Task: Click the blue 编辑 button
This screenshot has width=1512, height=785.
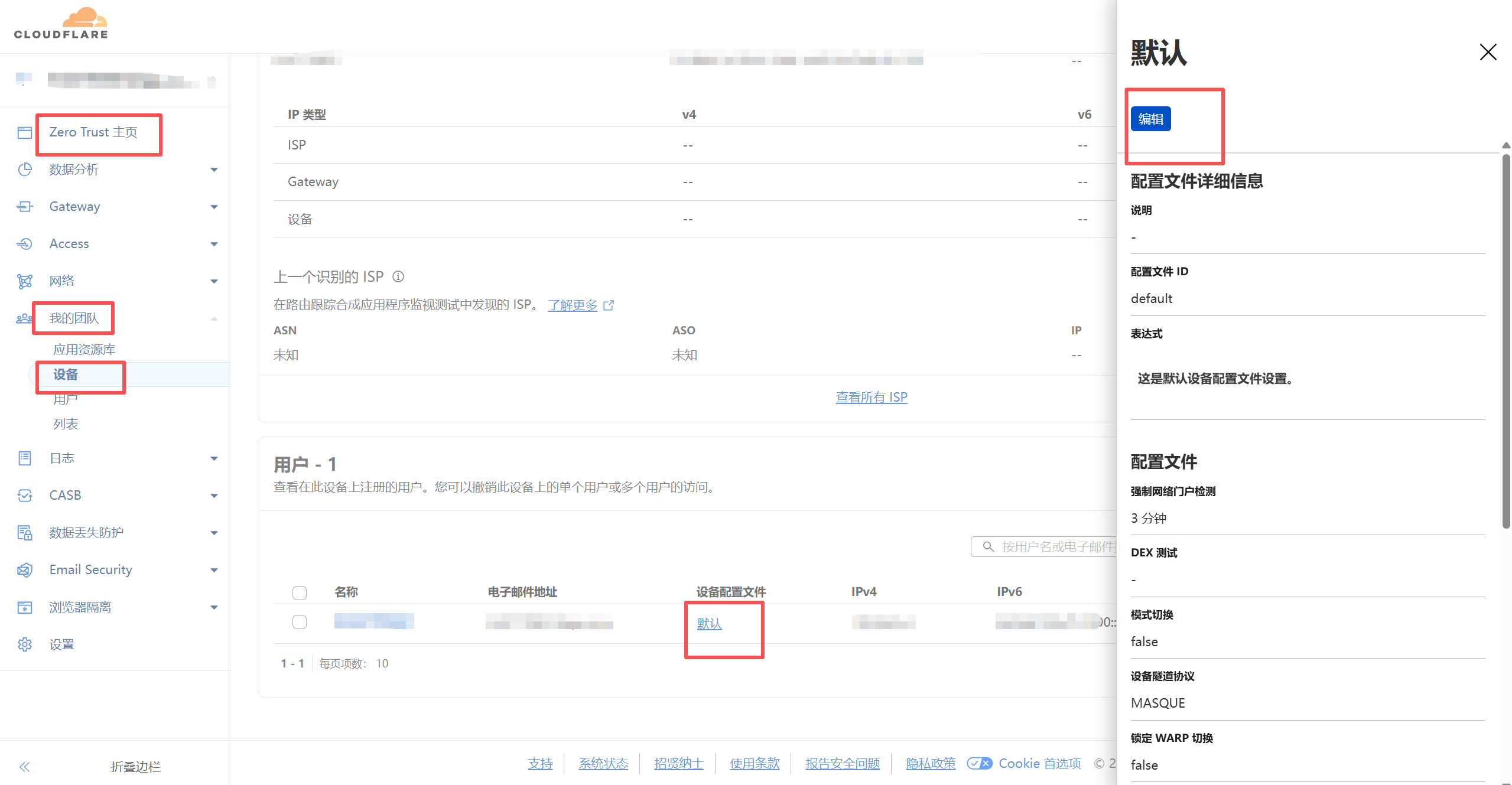Action: point(1150,119)
